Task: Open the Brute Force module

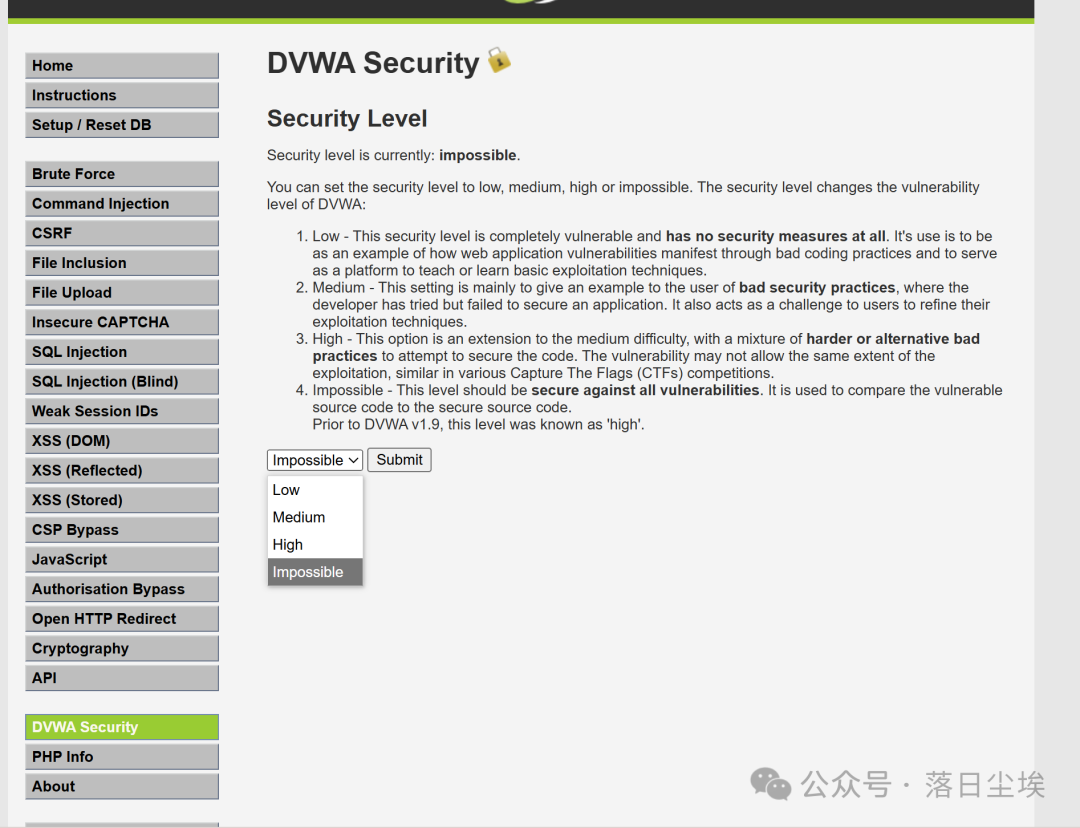Action: click(x=122, y=174)
